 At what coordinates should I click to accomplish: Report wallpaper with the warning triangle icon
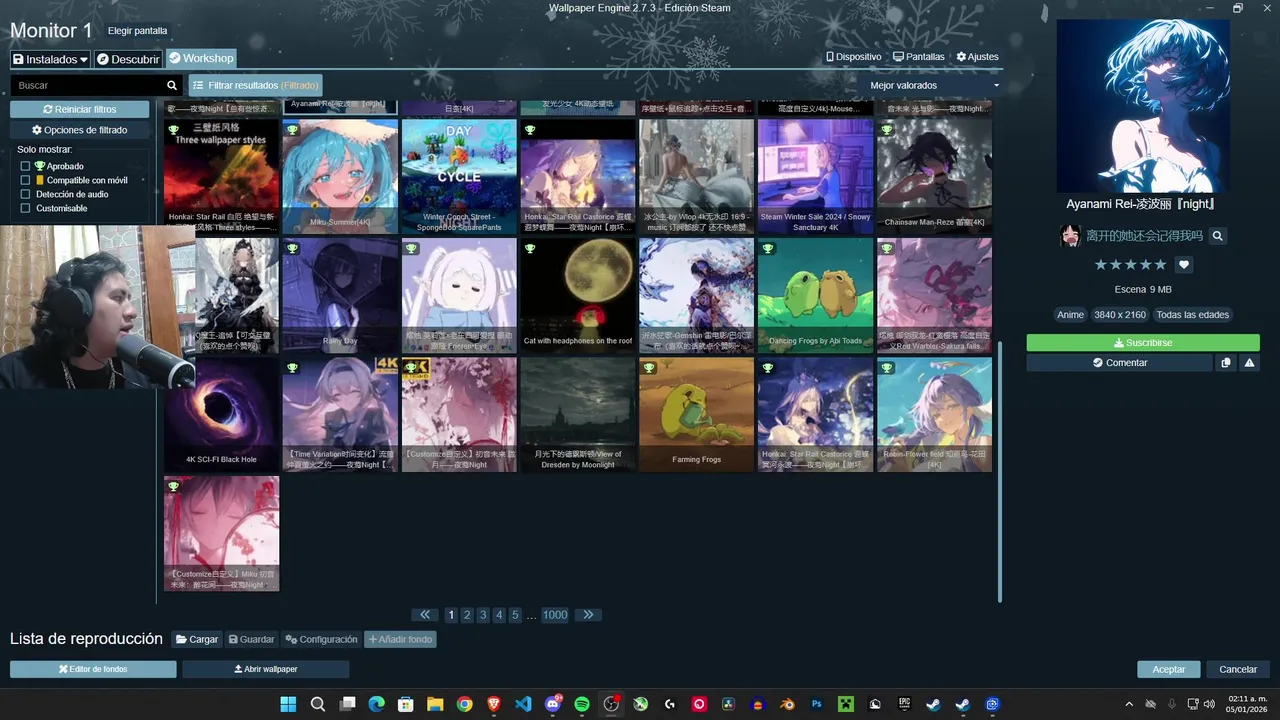pos(1249,363)
